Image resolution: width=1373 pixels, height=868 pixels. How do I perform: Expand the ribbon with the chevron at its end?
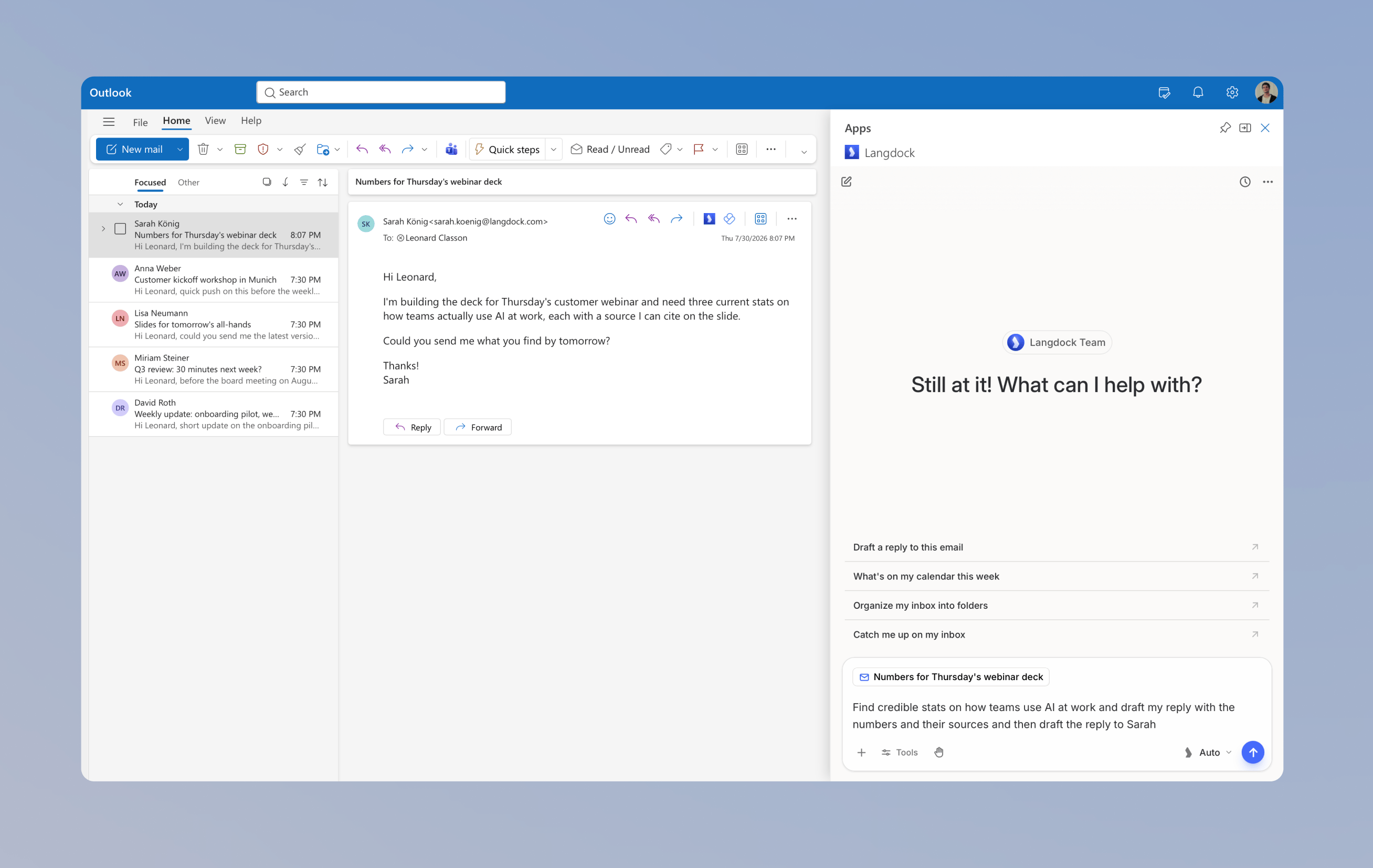pyautogui.click(x=804, y=152)
